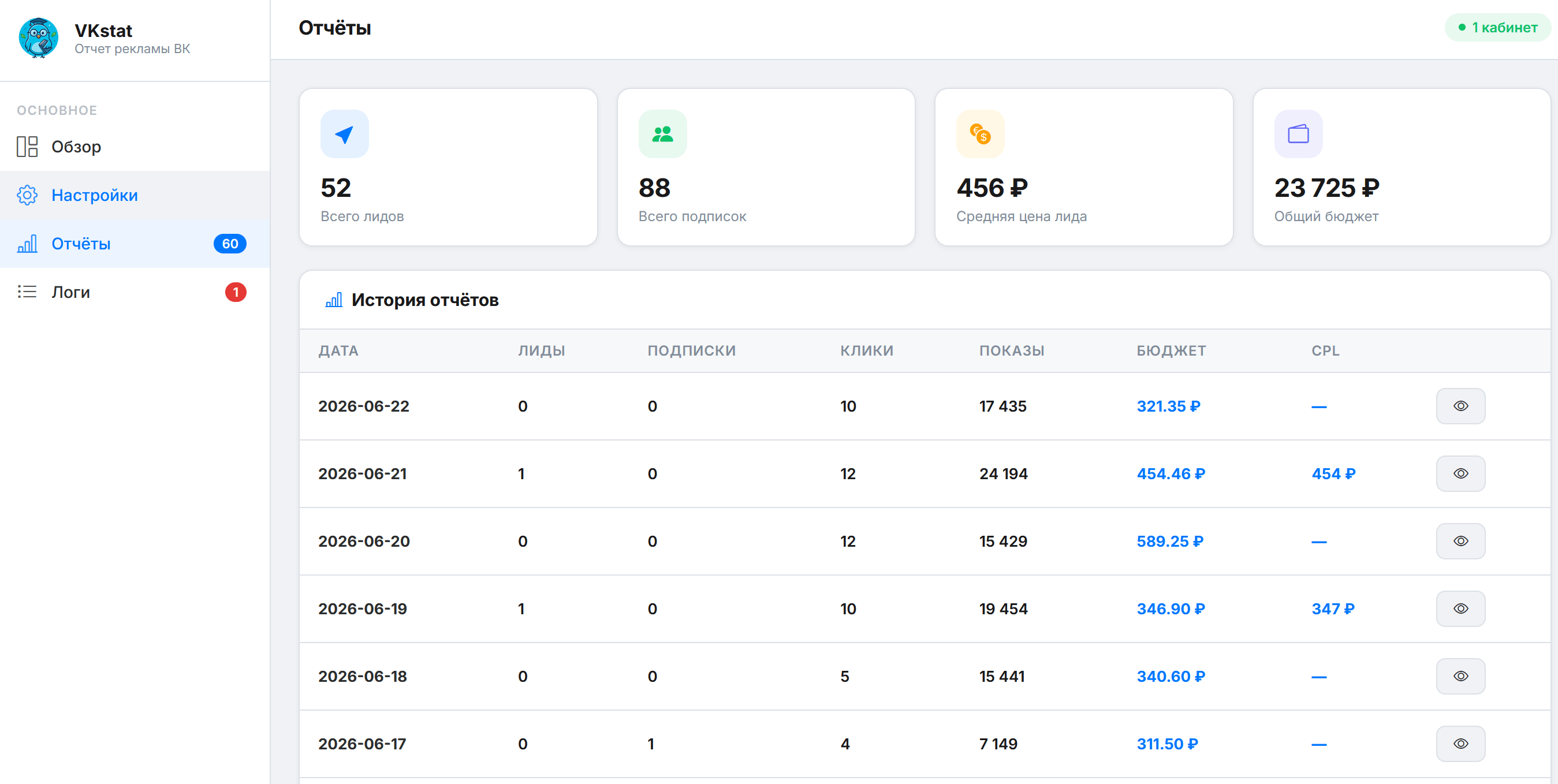Open eye button for 2026-06-21 report

(x=1460, y=474)
